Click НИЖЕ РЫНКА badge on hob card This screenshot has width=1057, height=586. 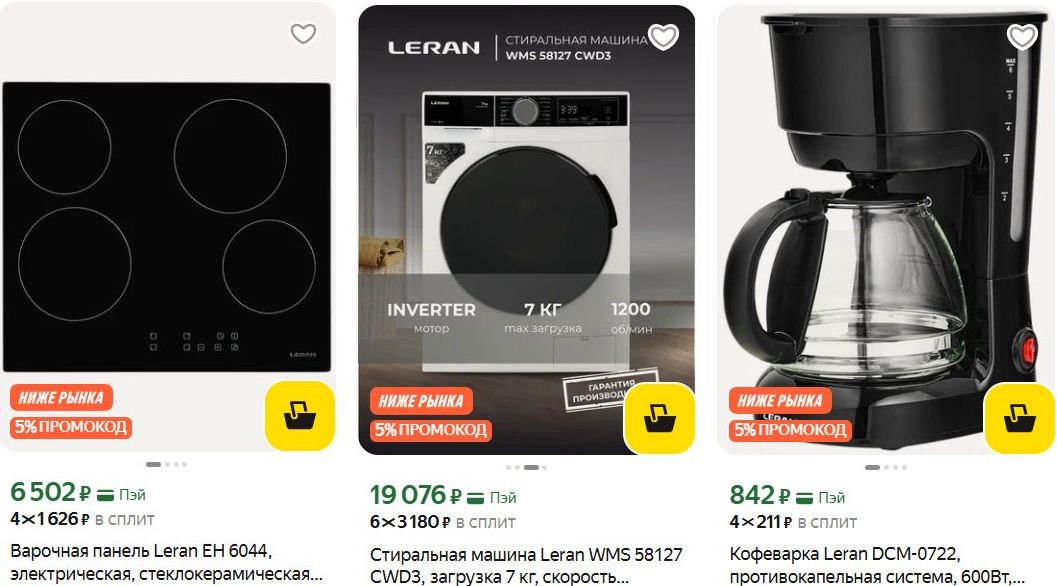(61, 398)
